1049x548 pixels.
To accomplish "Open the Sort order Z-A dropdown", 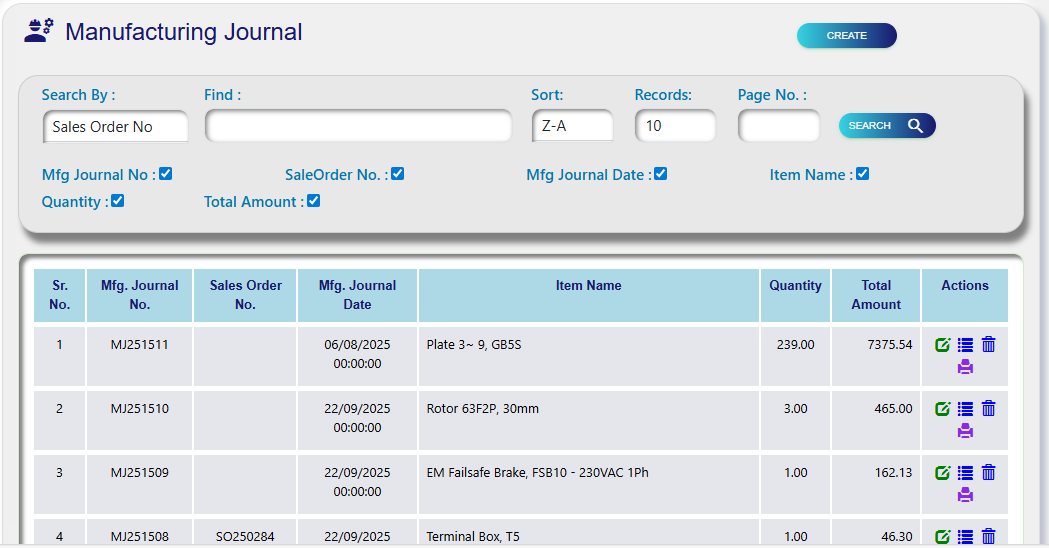I will pos(573,126).
